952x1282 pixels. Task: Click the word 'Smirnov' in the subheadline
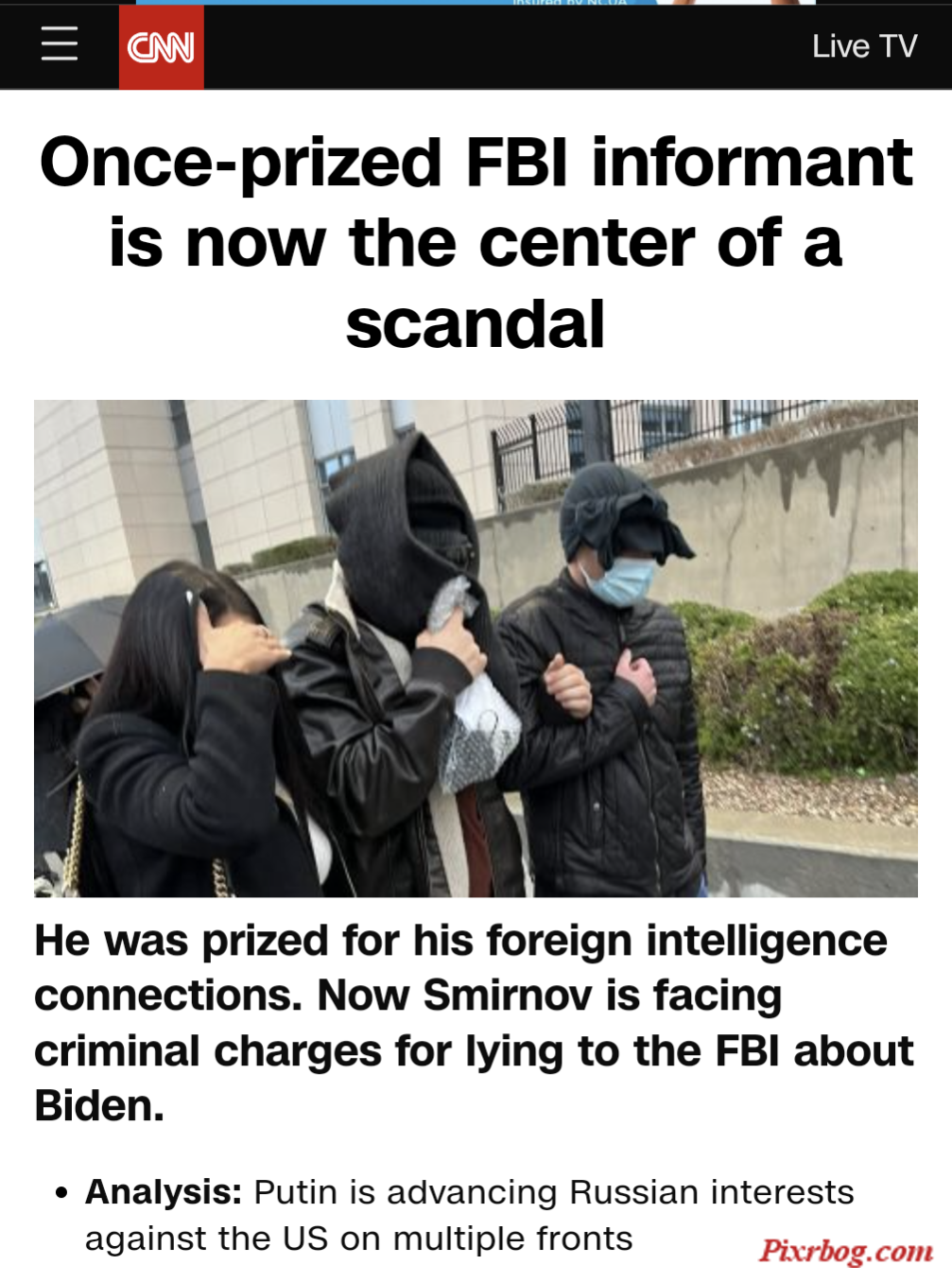coord(508,996)
